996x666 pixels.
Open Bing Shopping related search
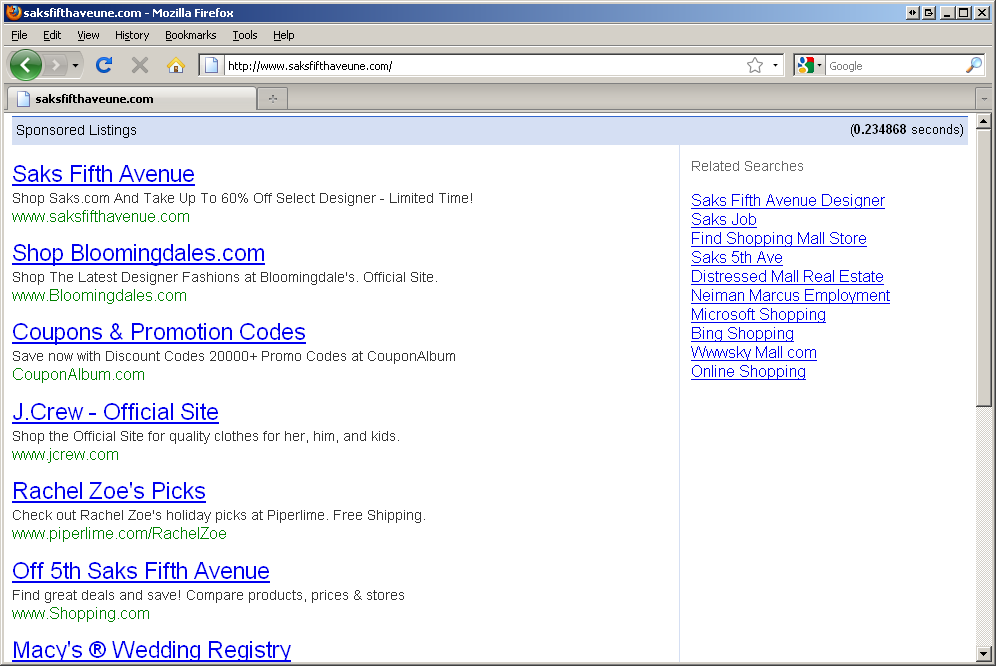point(743,334)
